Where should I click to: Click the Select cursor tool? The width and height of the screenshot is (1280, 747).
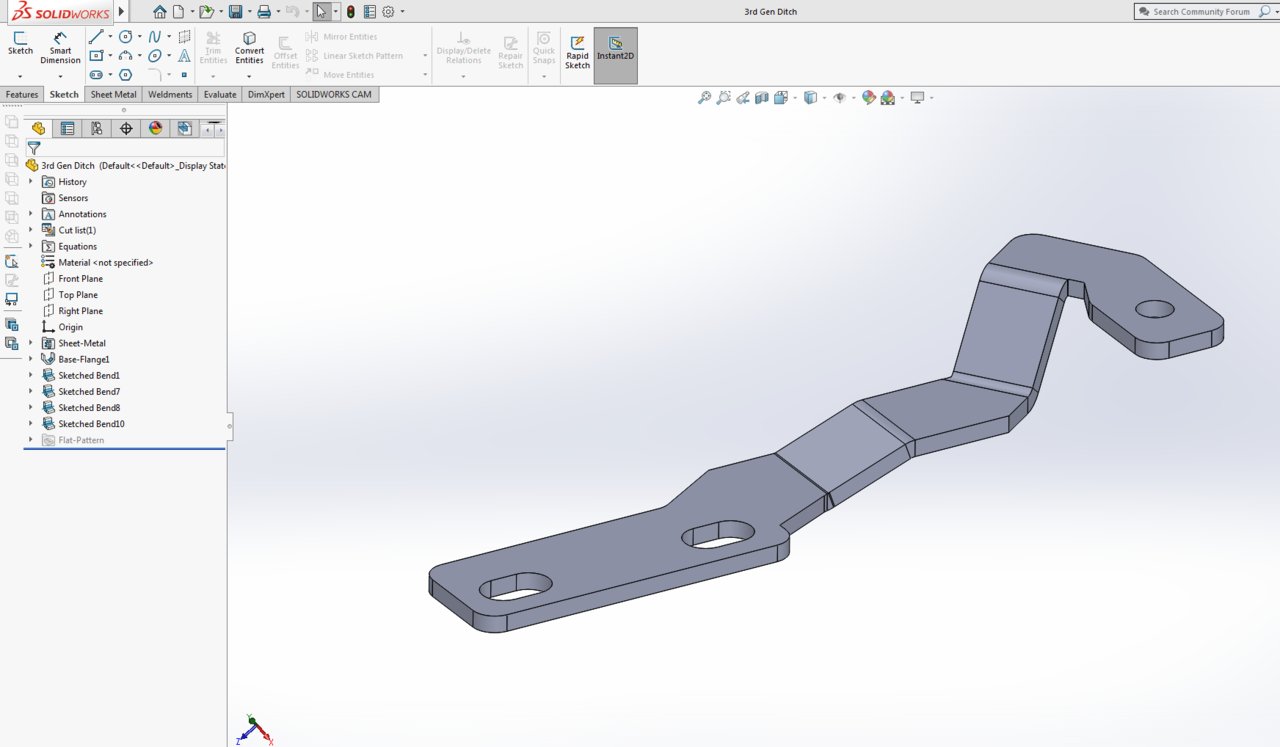321,12
